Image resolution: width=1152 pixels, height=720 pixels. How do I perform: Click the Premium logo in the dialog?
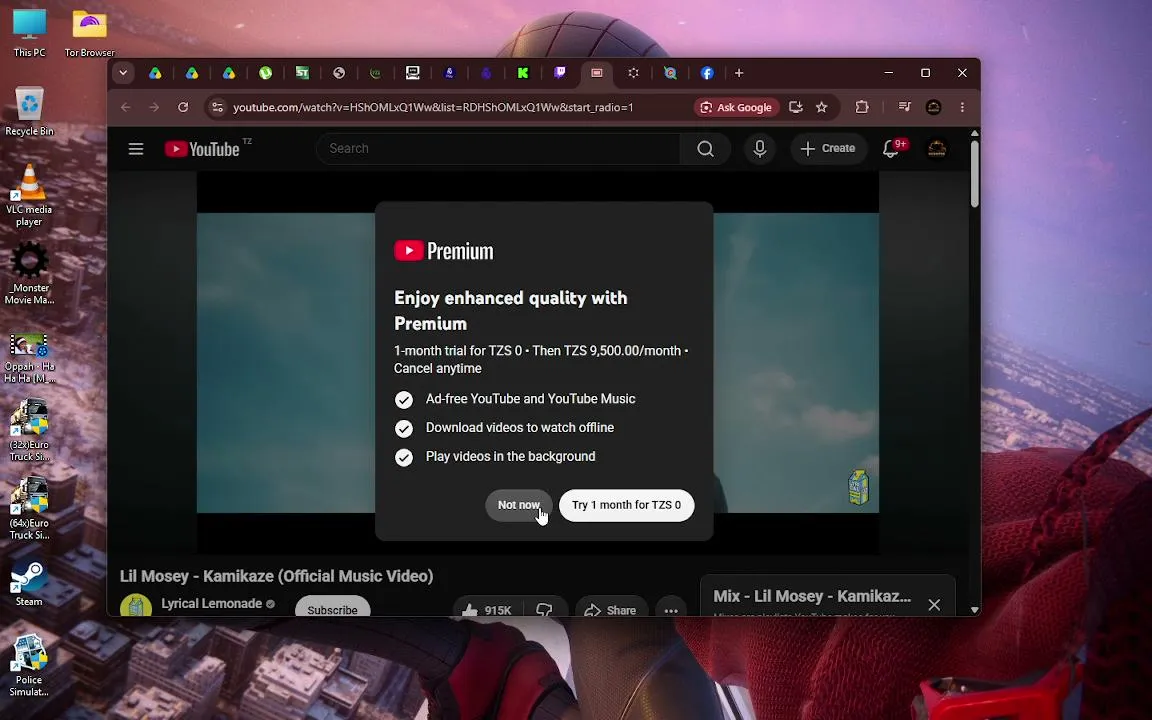tap(444, 251)
